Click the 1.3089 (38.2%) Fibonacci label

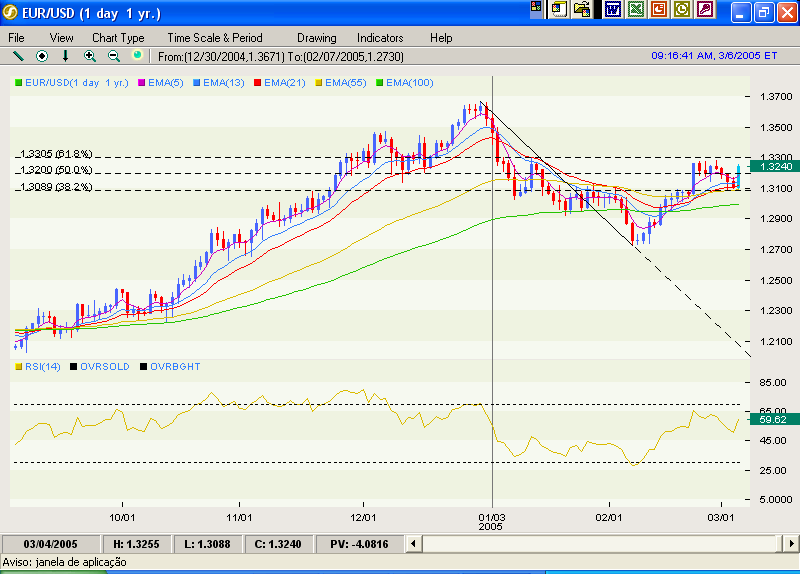pyautogui.click(x=56, y=187)
